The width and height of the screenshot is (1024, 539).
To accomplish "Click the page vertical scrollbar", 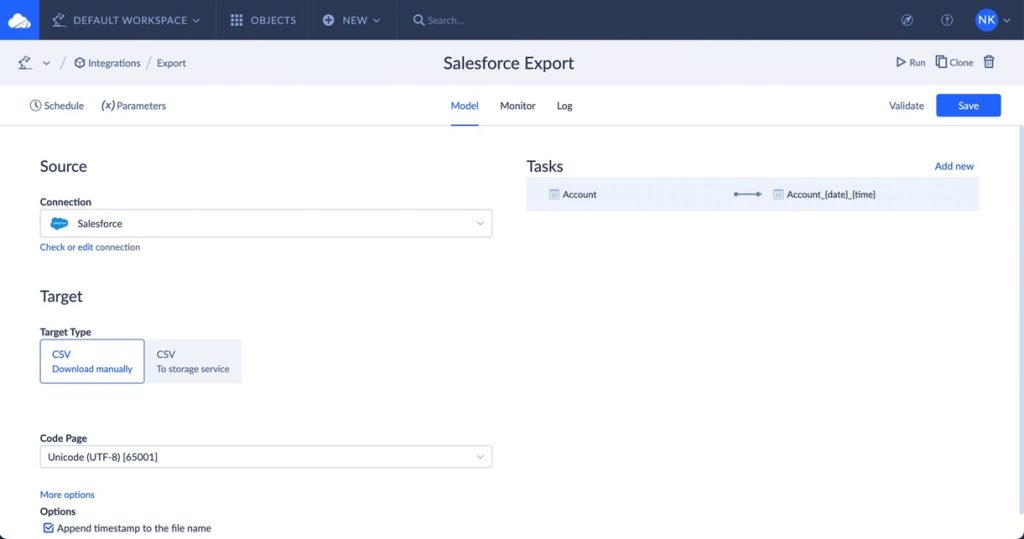I will (1020, 320).
